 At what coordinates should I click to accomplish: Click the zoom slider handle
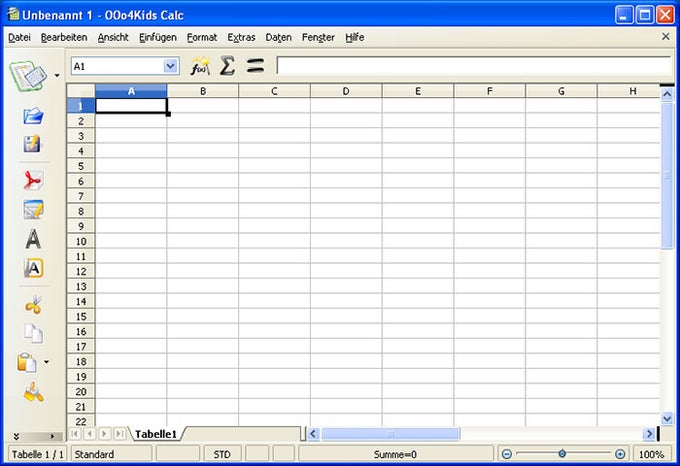(x=562, y=453)
